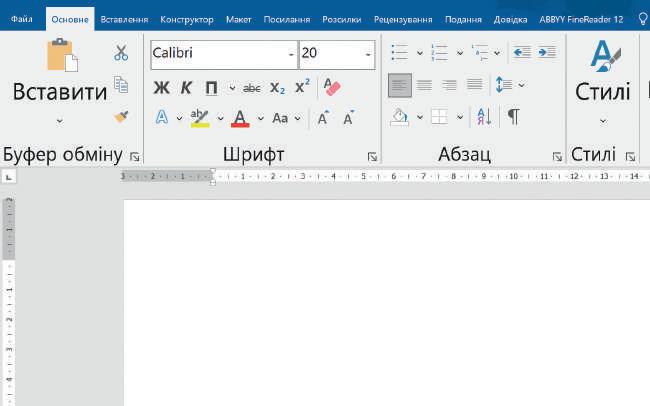Open the shading color dropdown arrow
The image size is (650, 406).
tap(420, 117)
